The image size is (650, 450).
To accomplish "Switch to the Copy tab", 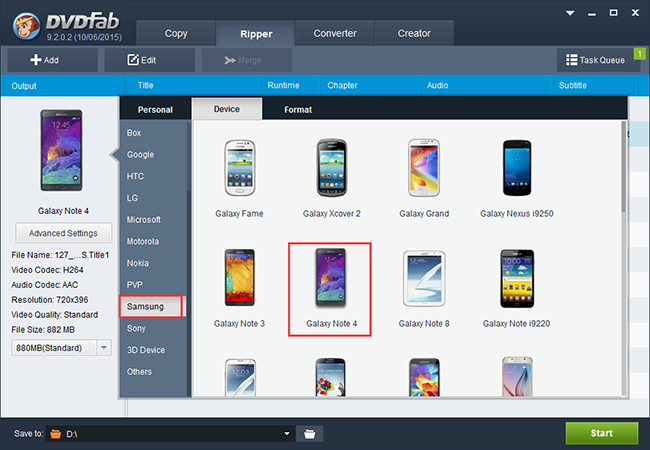I will [x=176, y=33].
